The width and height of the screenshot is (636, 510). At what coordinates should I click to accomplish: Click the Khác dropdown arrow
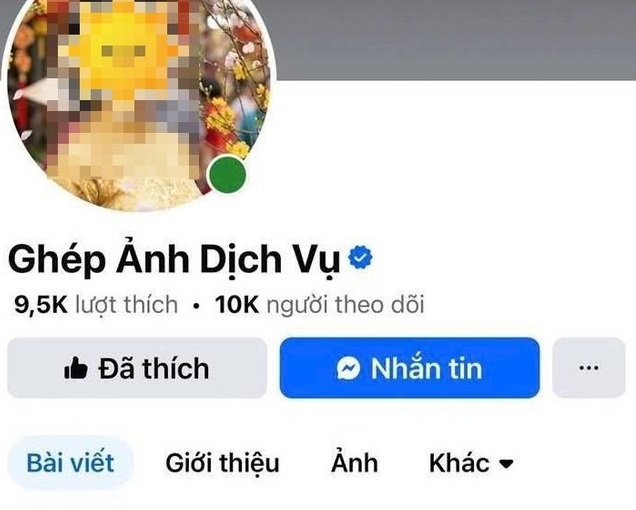[506, 464]
